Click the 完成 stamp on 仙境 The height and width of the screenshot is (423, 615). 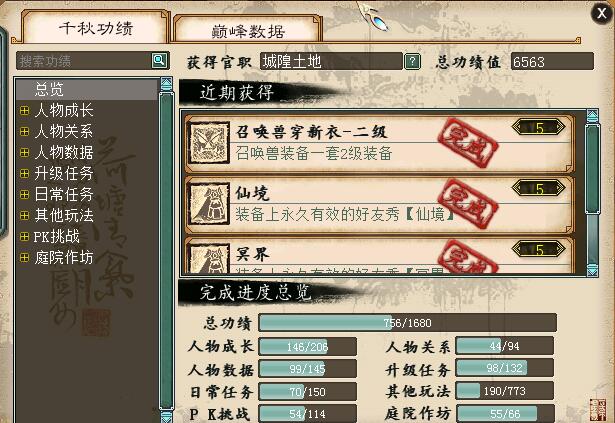pyautogui.click(x=468, y=204)
